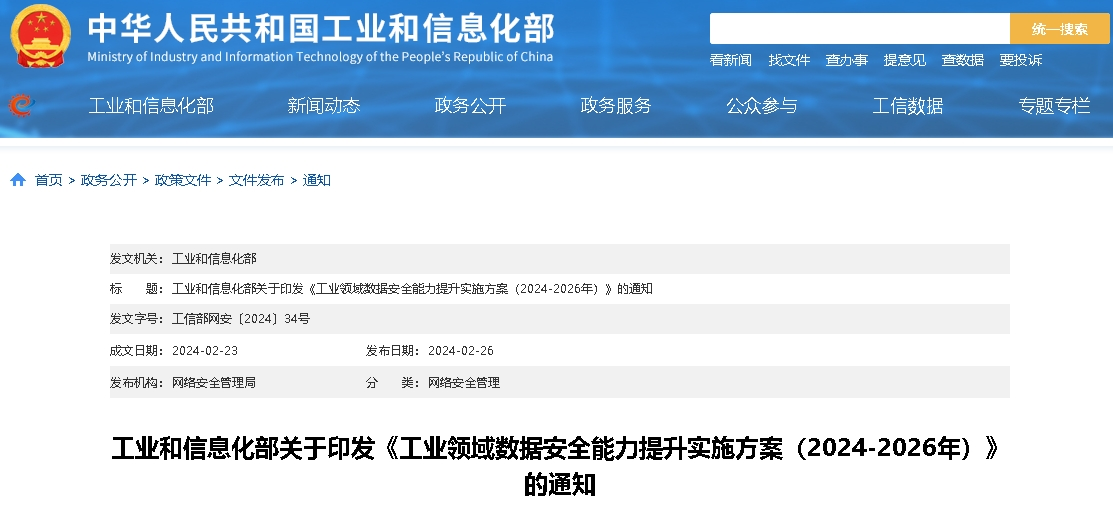1113x508 pixels.
Task: Click the 标题 row document title text
Action: pos(412,289)
